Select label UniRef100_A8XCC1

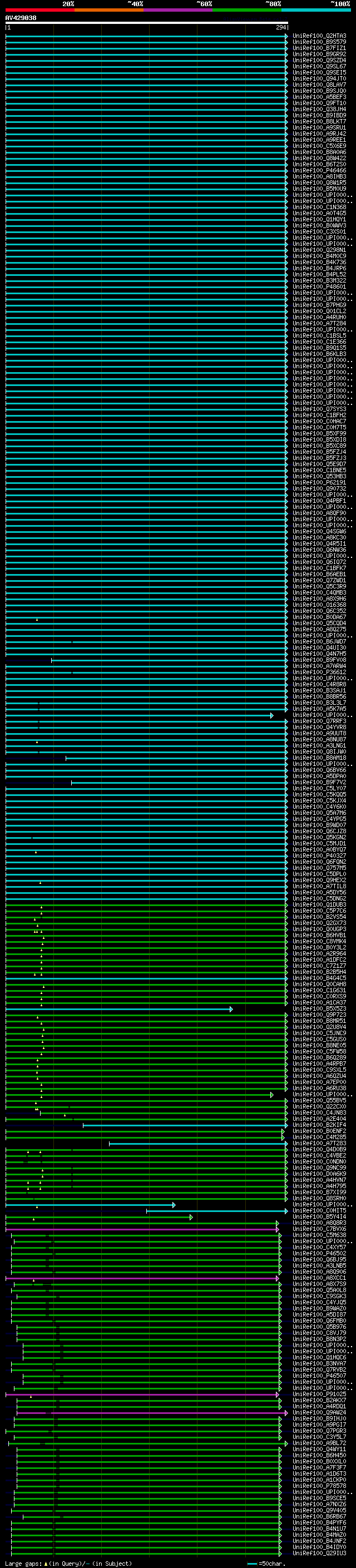pos(319,1278)
